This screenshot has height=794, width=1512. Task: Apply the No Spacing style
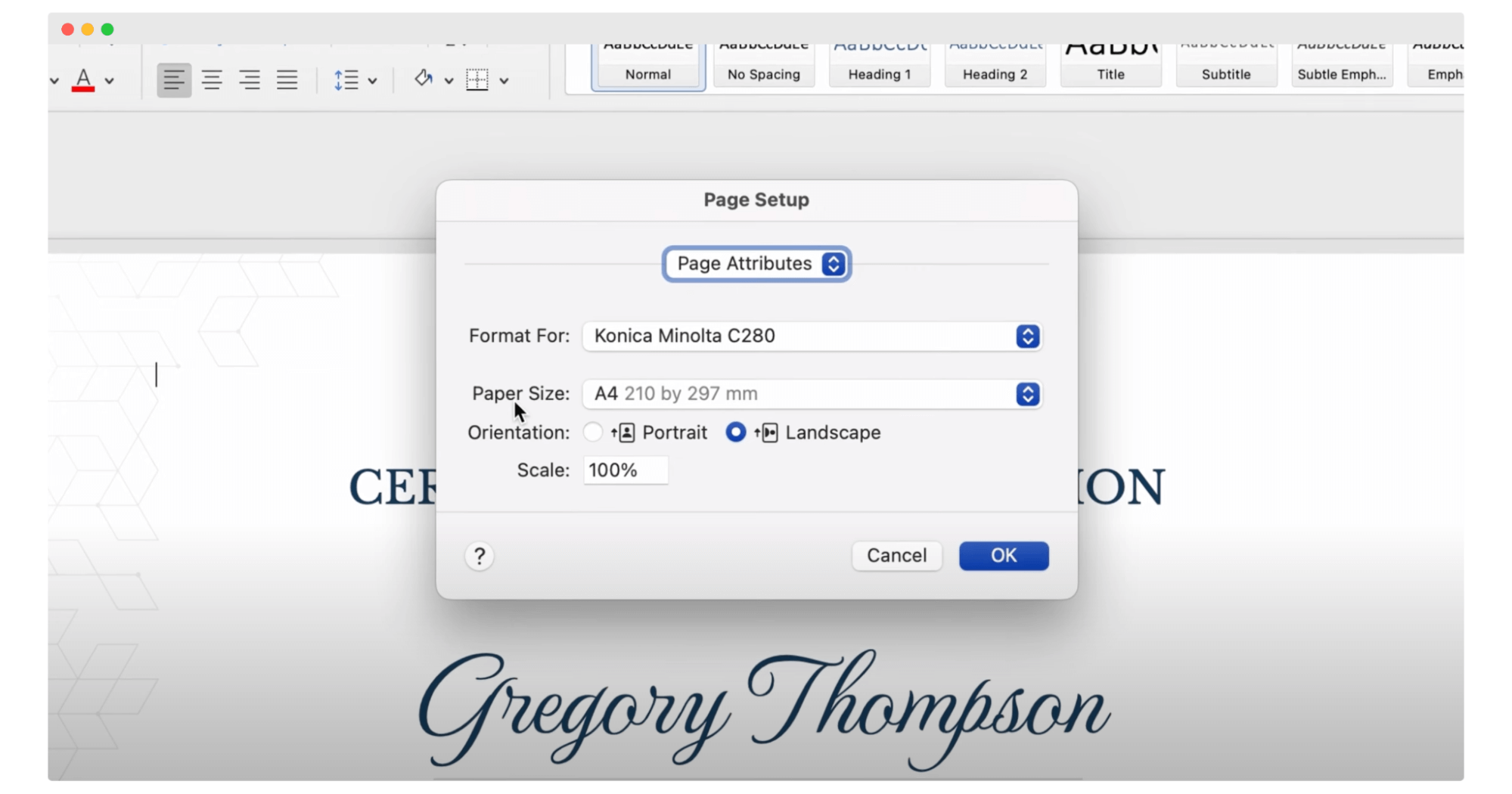pyautogui.click(x=764, y=66)
